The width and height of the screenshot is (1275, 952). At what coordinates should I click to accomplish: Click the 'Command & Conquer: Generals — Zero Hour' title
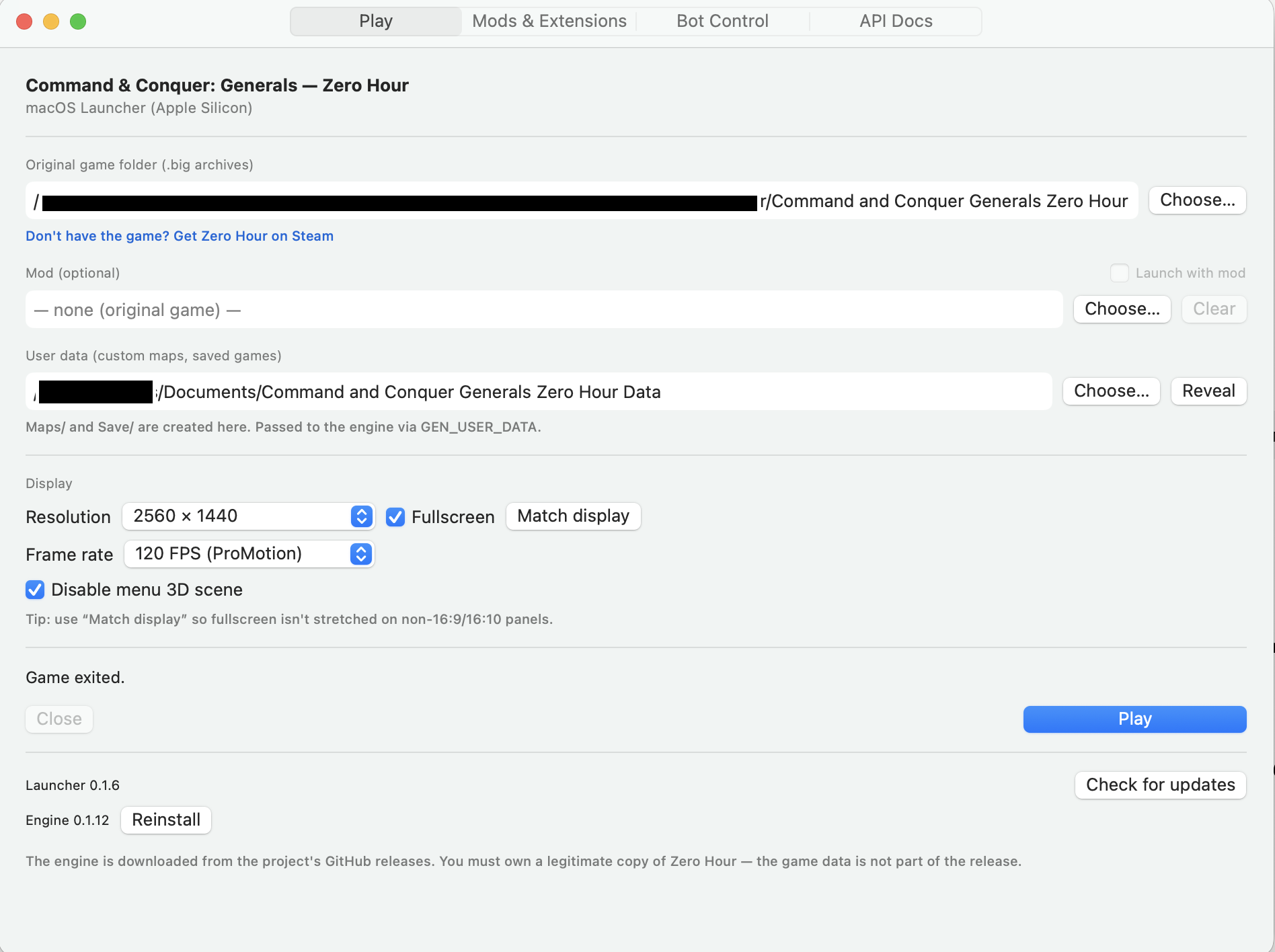217,85
